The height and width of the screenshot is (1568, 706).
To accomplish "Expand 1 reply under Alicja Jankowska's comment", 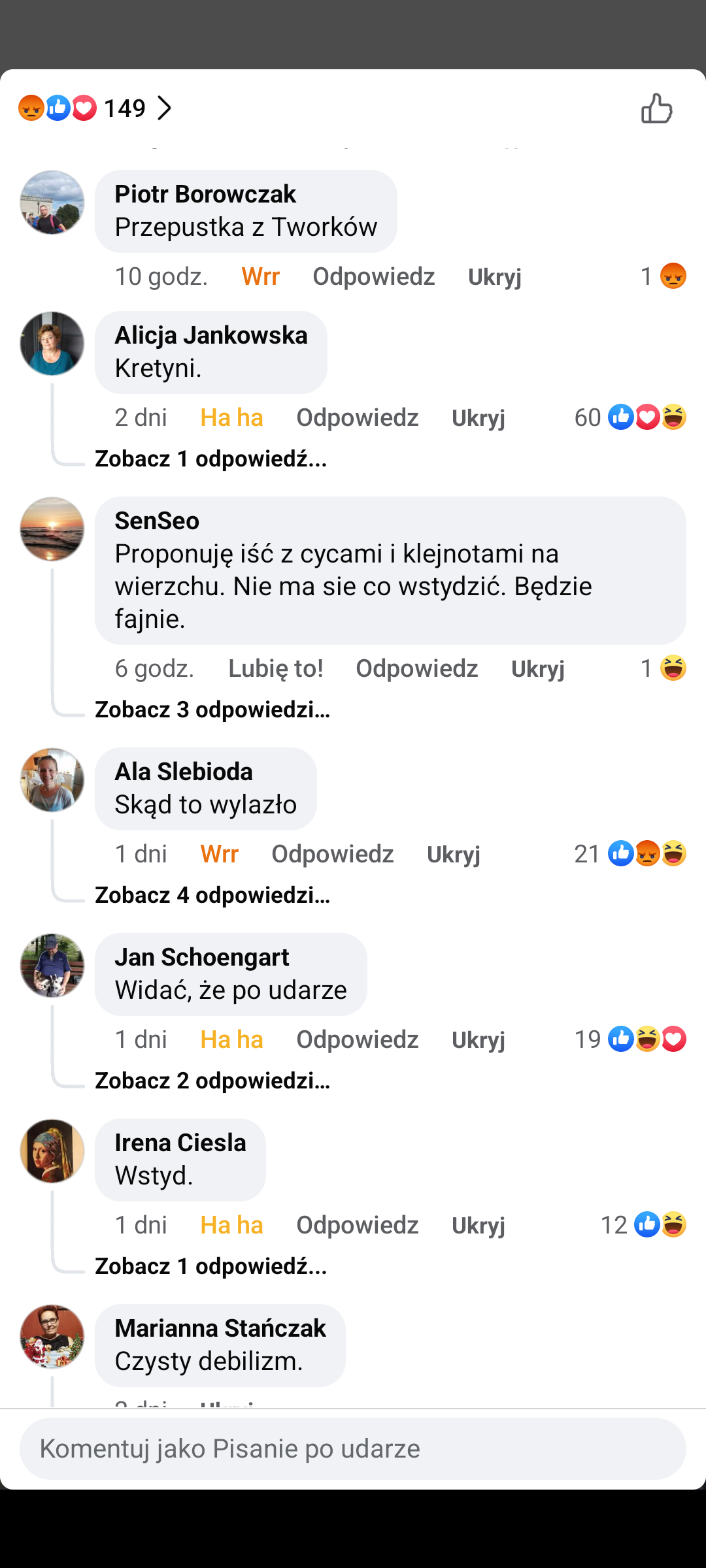I will click(210, 459).
